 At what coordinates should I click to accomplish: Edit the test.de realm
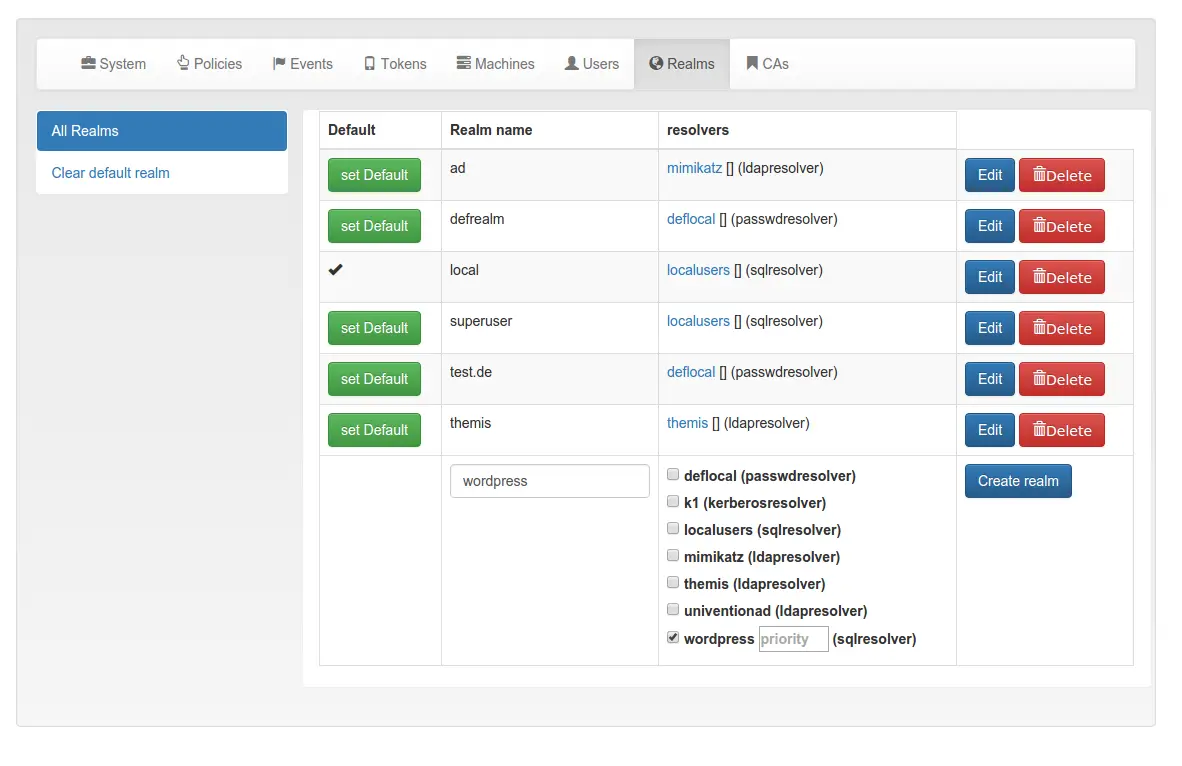(990, 379)
